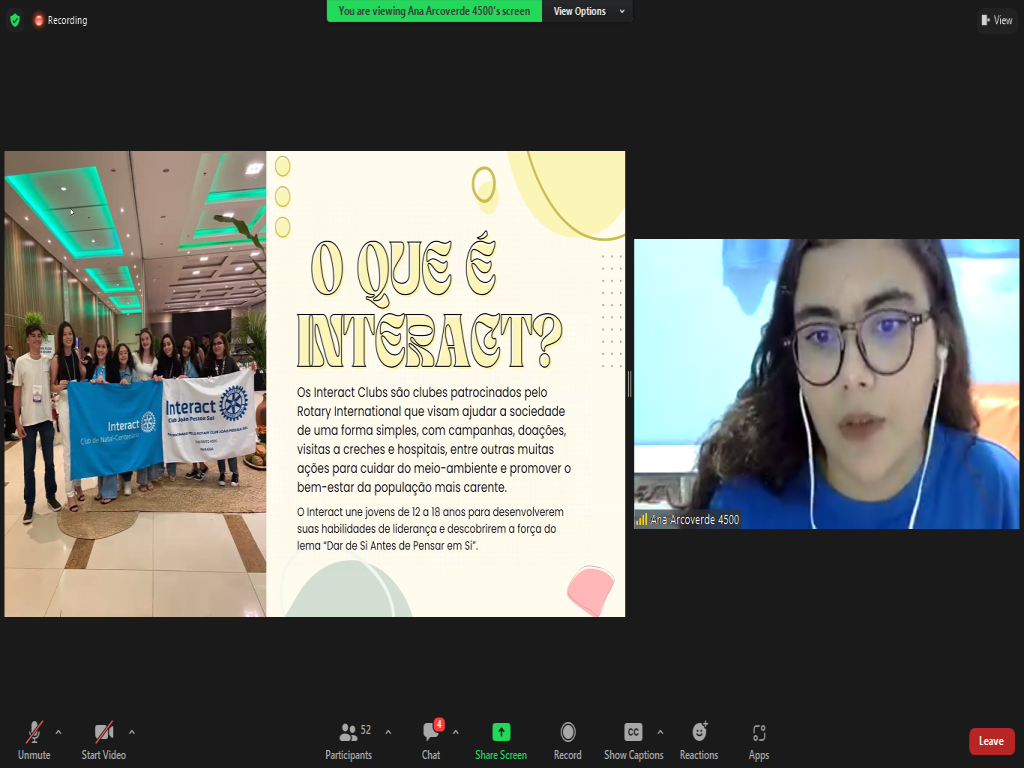The width and height of the screenshot is (1024, 768).
Task: Start recording with the Record button
Action: 567,740
